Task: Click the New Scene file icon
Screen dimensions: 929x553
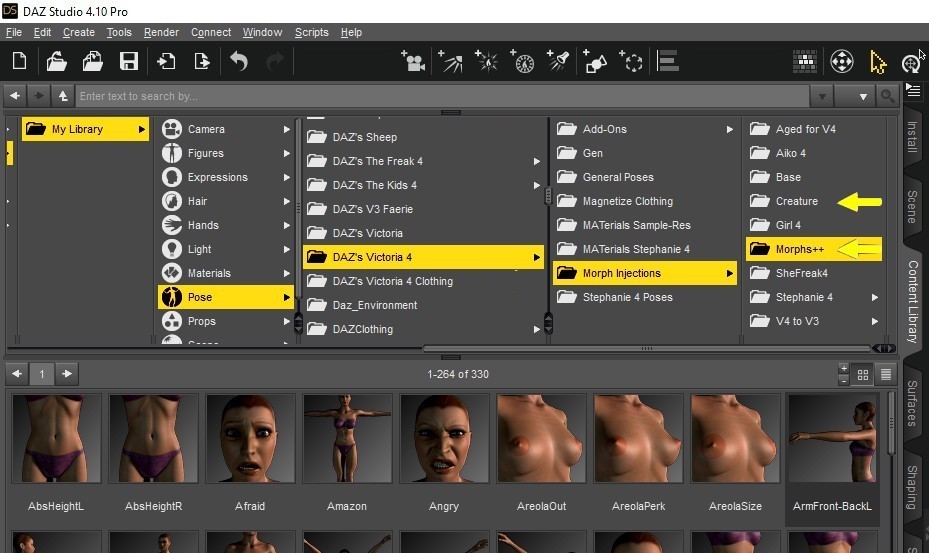Action: point(20,61)
